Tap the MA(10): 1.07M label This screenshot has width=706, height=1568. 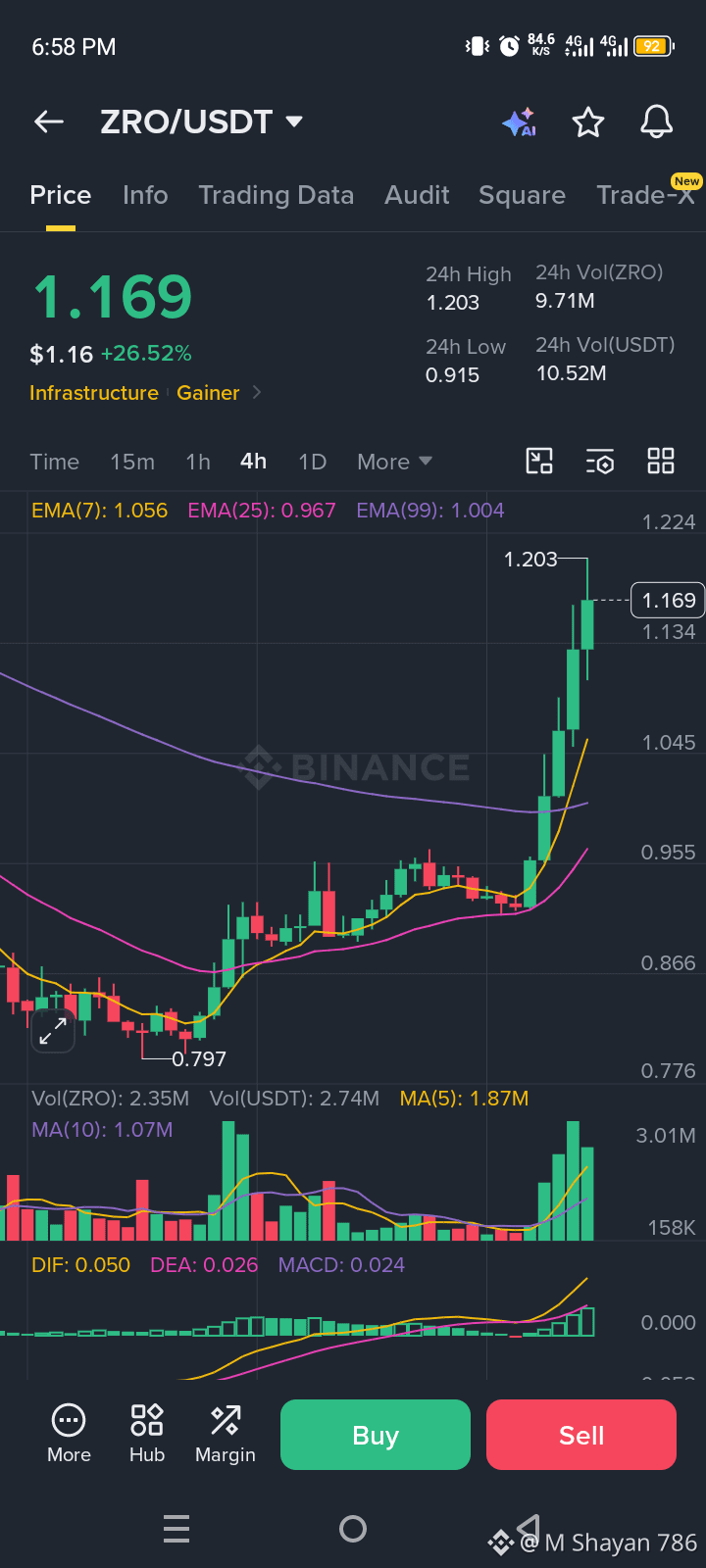pos(102,1130)
